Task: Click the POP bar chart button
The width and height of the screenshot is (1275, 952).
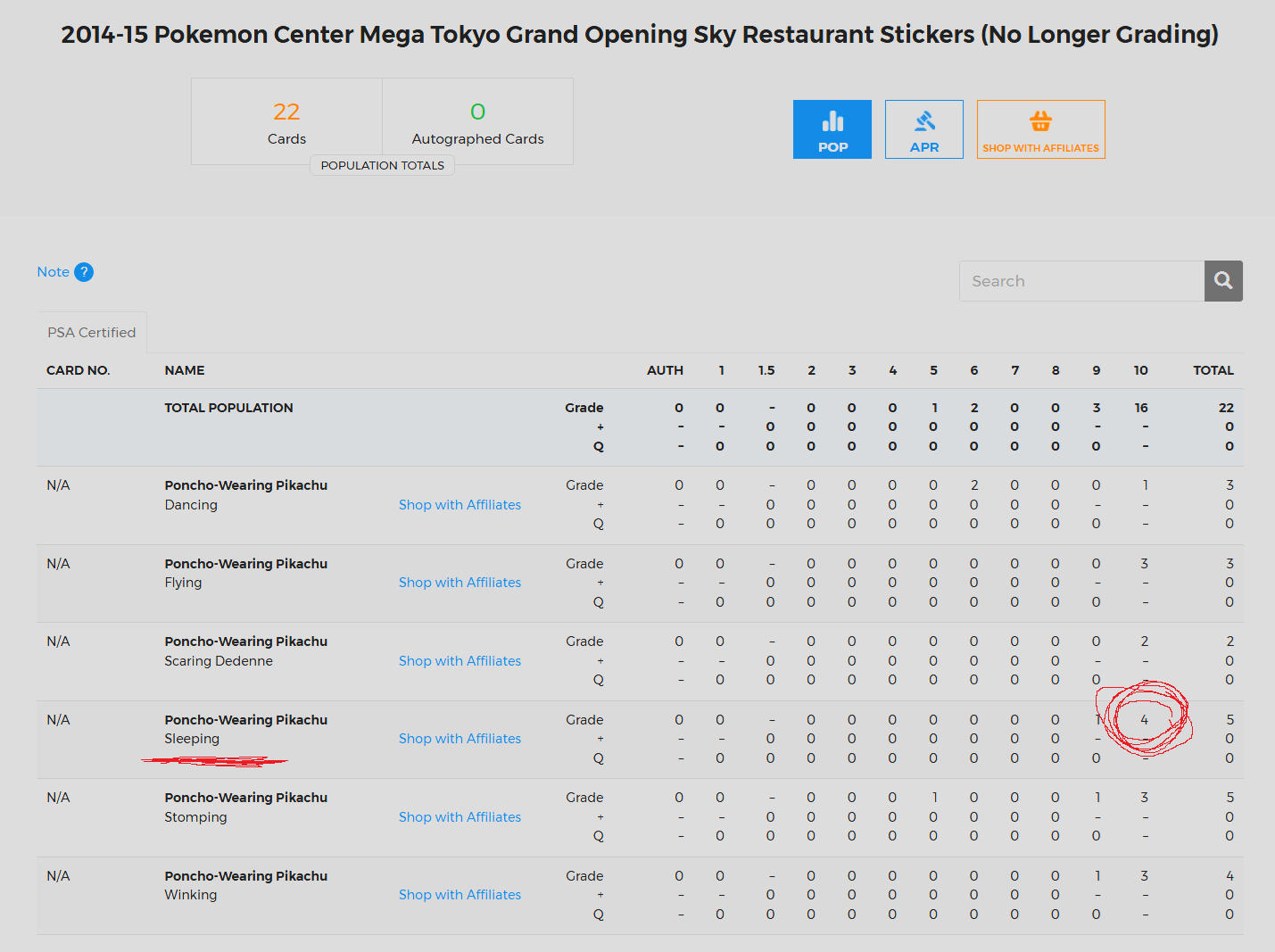Action: 832,129
